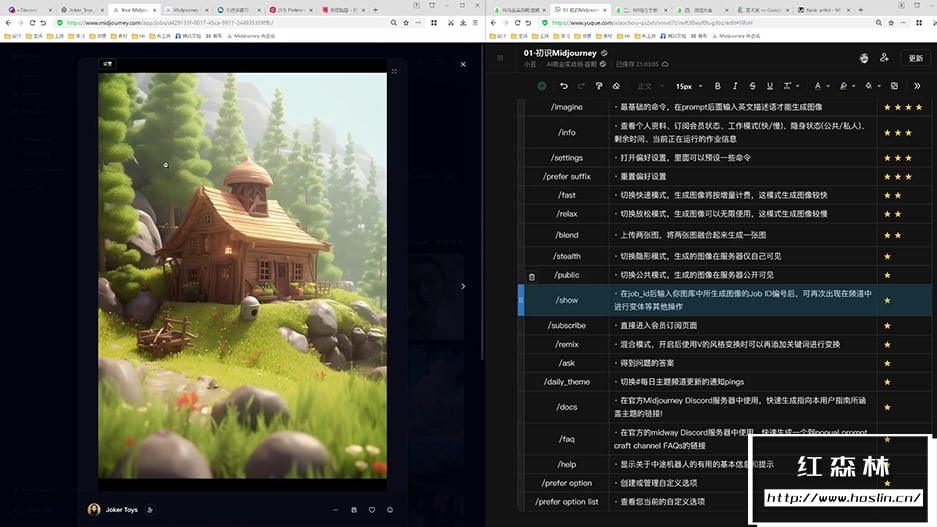Switch to the Basic artist tab in right browser
The image size is (937, 527).
[823, 10]
